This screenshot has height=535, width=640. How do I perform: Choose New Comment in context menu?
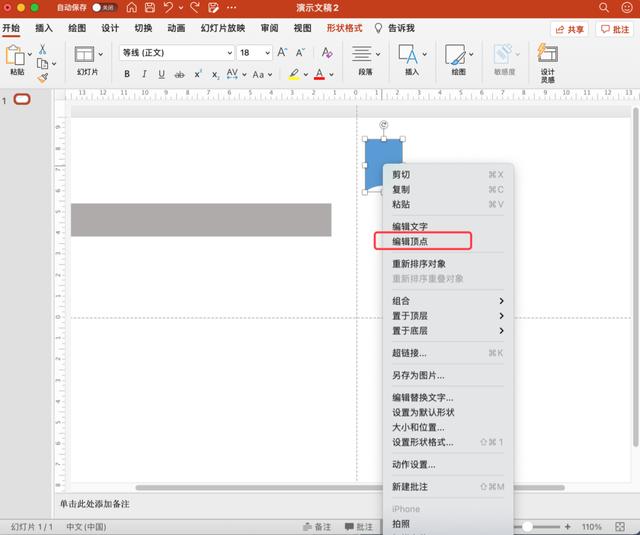pos(447,486)
